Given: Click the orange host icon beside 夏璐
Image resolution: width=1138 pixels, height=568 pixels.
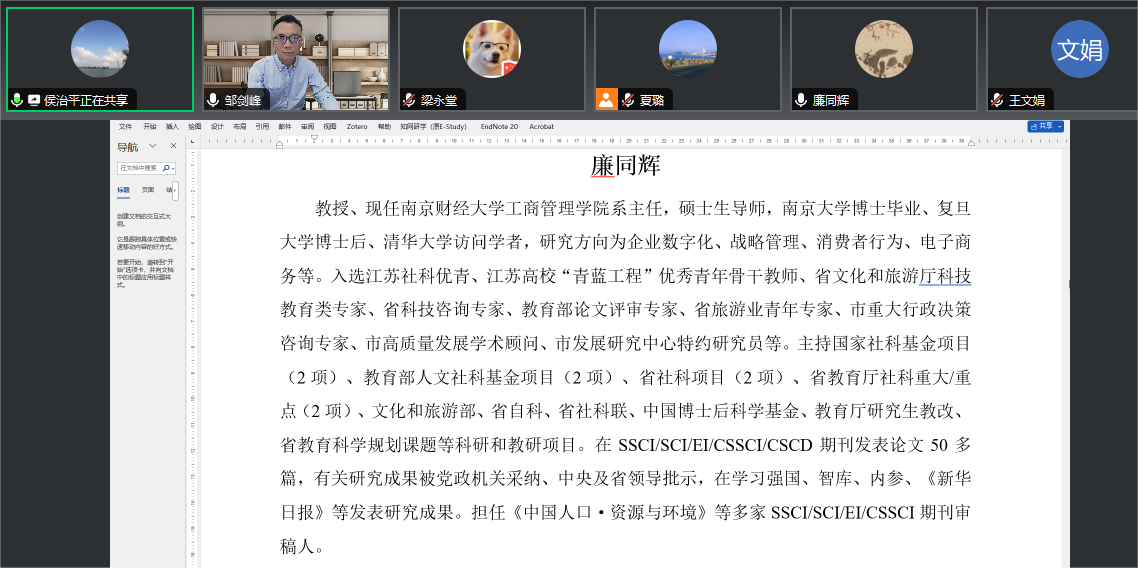Looking at the screenshot, I should (606, 100).
